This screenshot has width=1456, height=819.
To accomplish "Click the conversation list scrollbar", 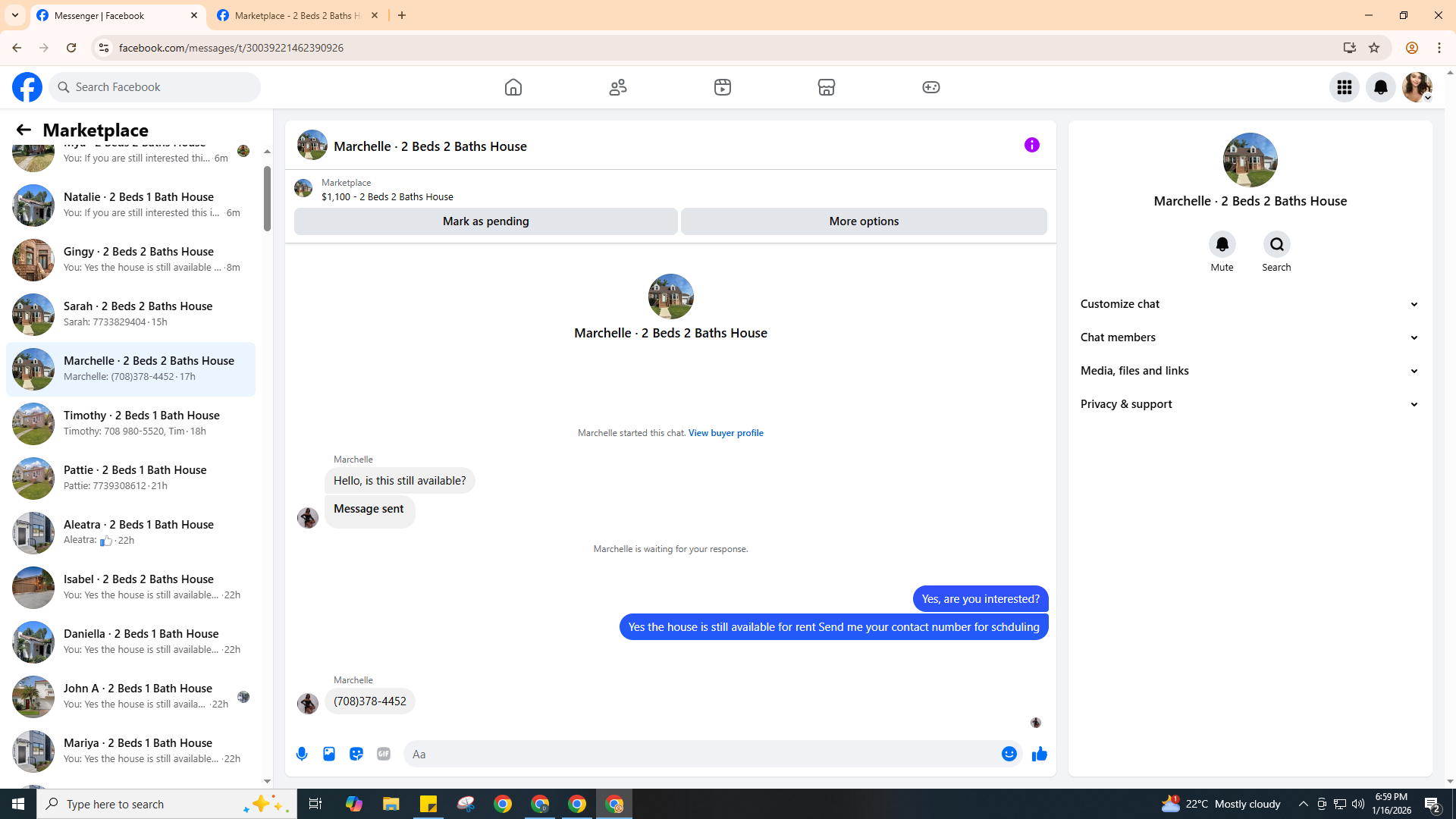I will pos(267,199).
